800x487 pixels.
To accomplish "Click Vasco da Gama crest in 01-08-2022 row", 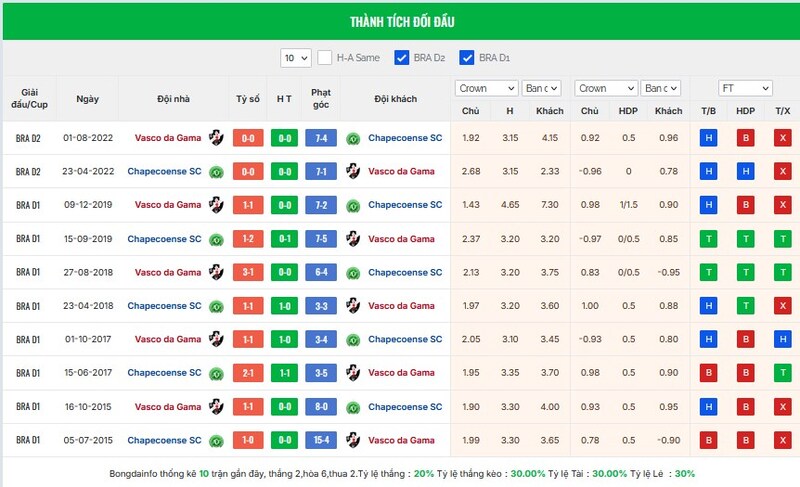I will click(216, 138).
